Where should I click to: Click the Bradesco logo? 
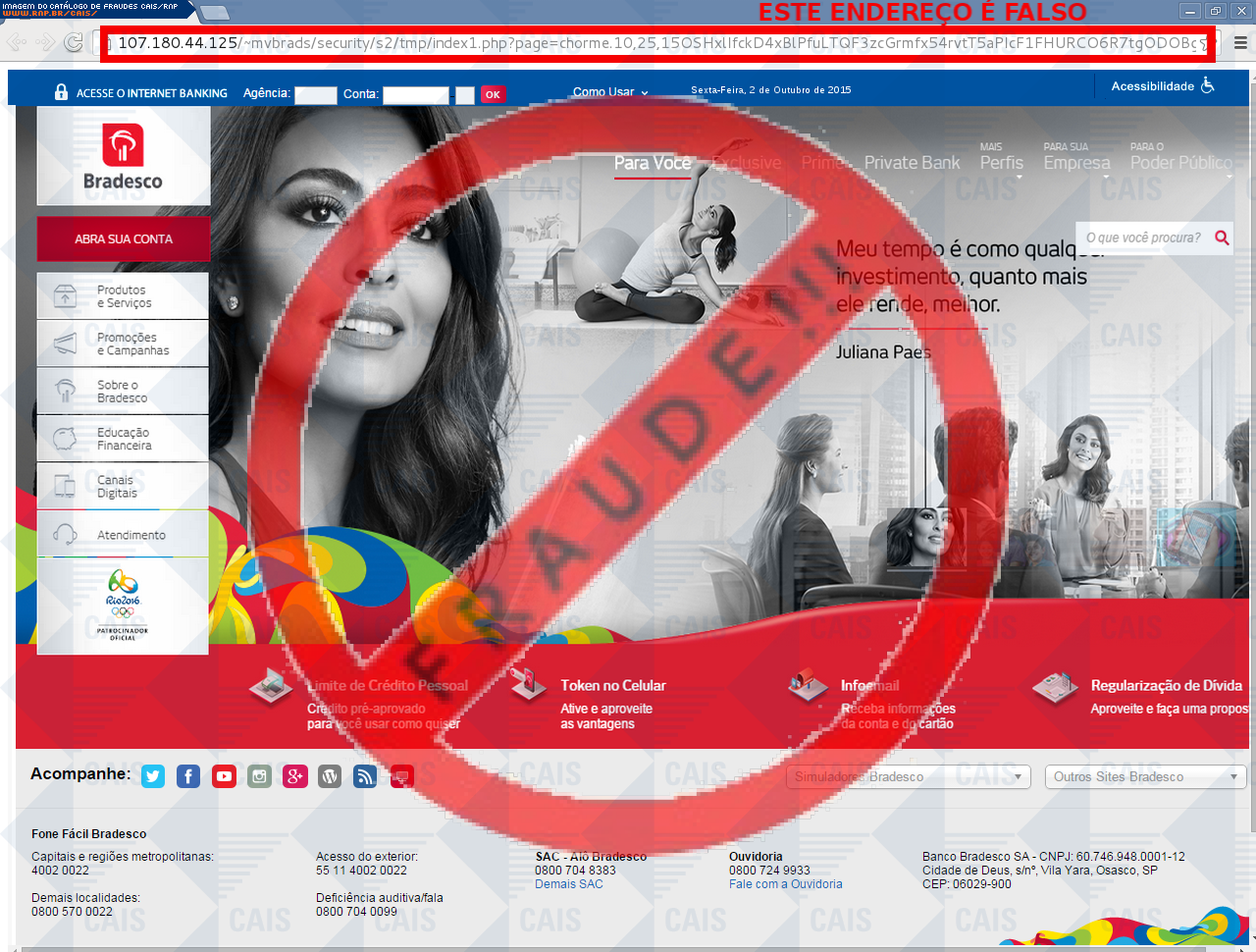coord(123,157)
